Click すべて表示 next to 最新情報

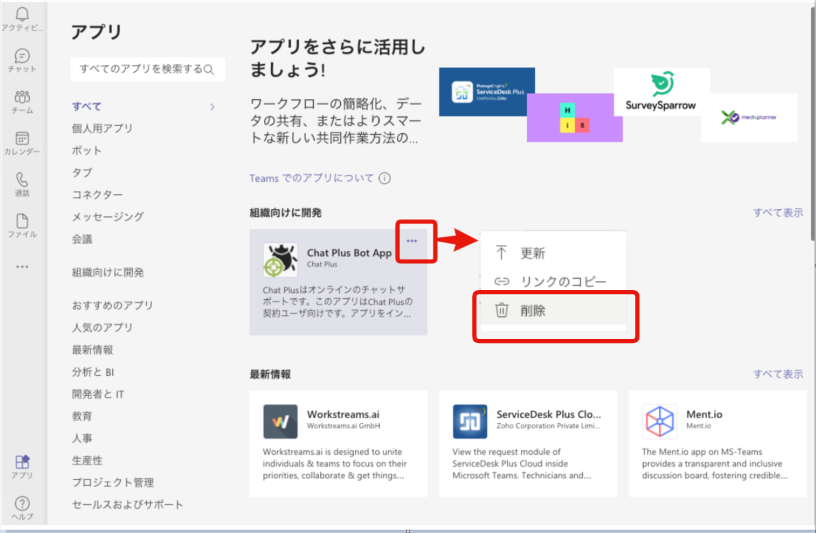pyautogui.click(x=778, y=374)
